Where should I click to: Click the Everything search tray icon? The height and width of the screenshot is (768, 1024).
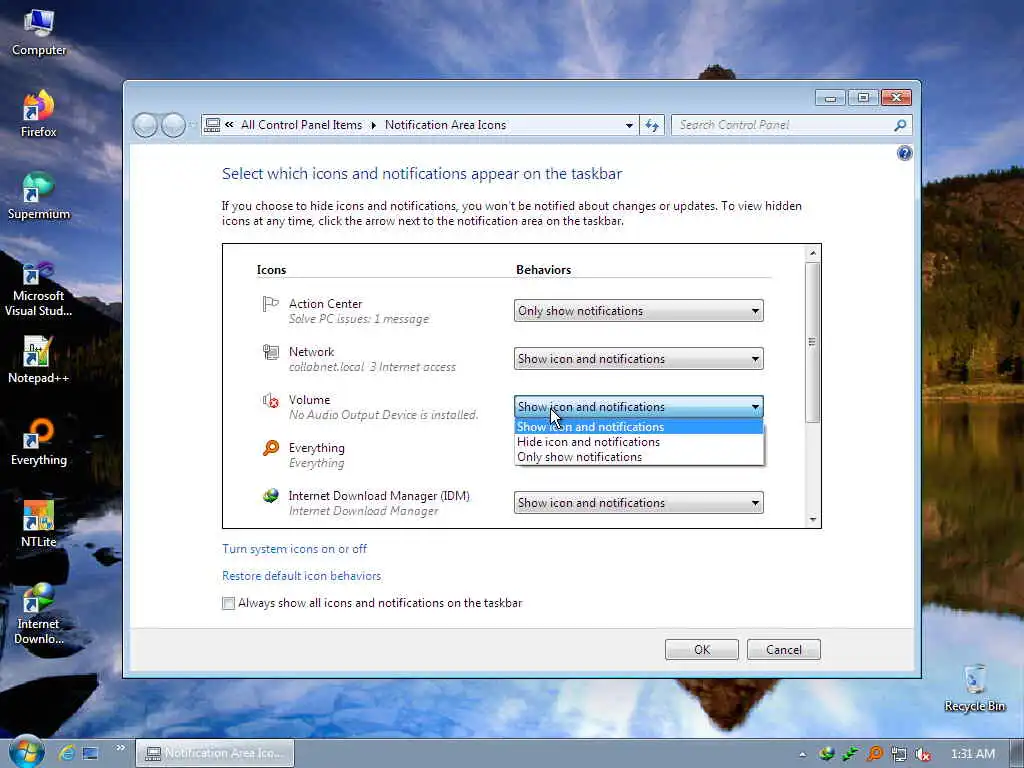click(874, 754)
